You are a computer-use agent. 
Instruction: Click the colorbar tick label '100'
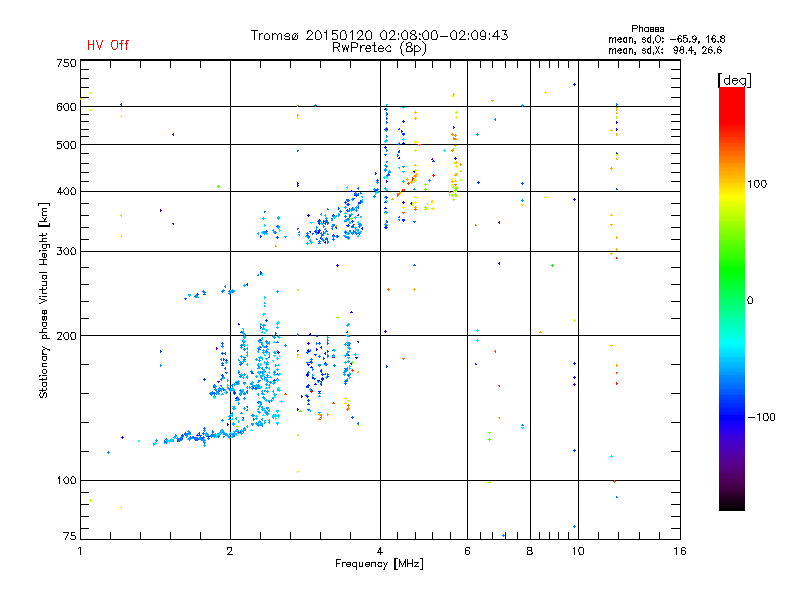[757, 184]
